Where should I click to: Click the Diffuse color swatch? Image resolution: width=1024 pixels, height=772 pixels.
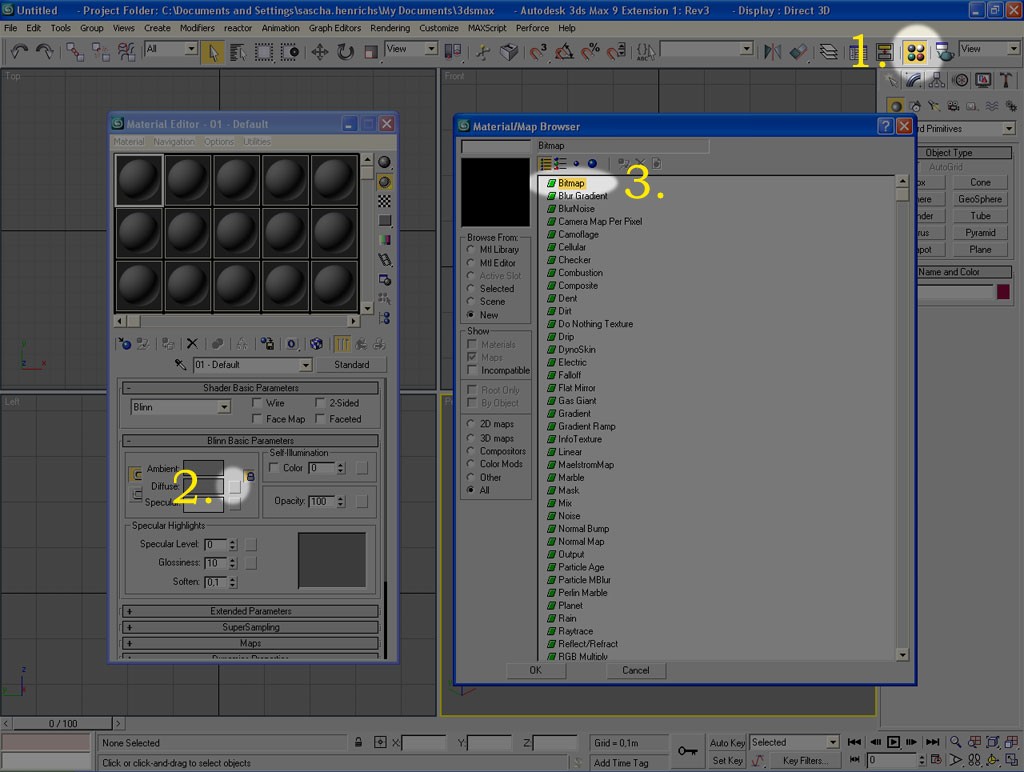pyautogui.click(x=203, y=486)
